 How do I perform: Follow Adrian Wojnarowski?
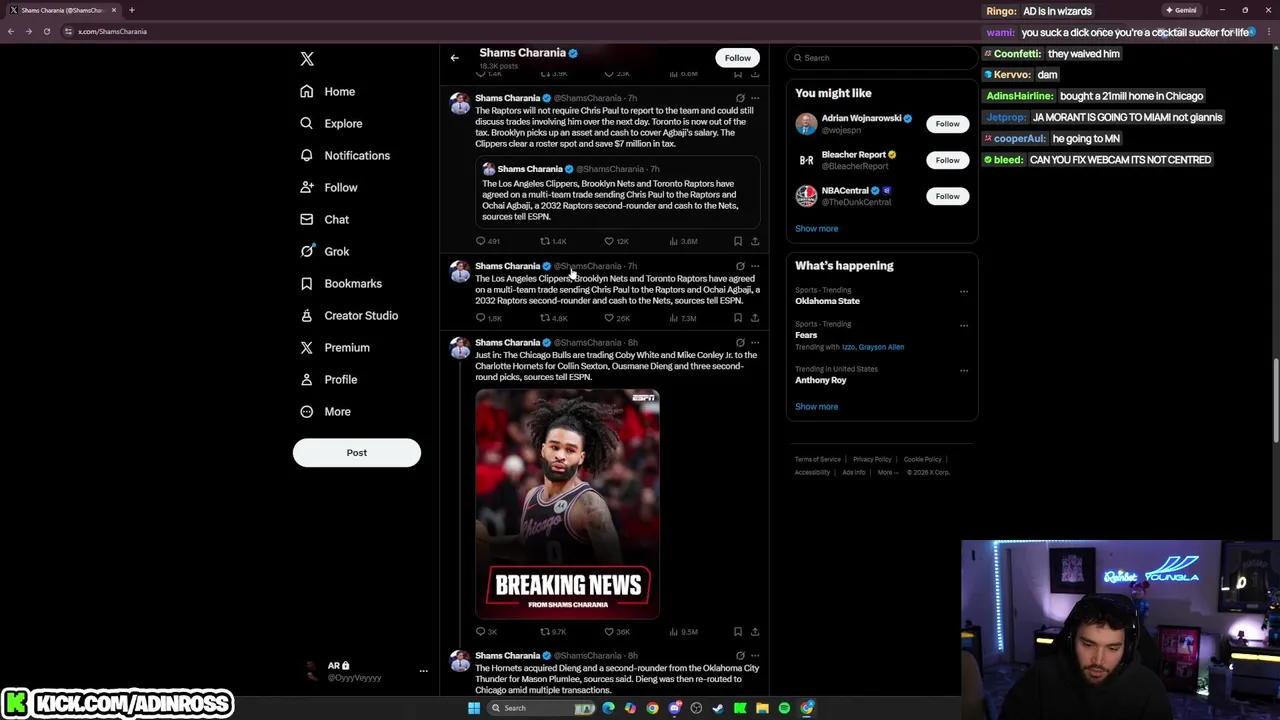tap(947, 124)
